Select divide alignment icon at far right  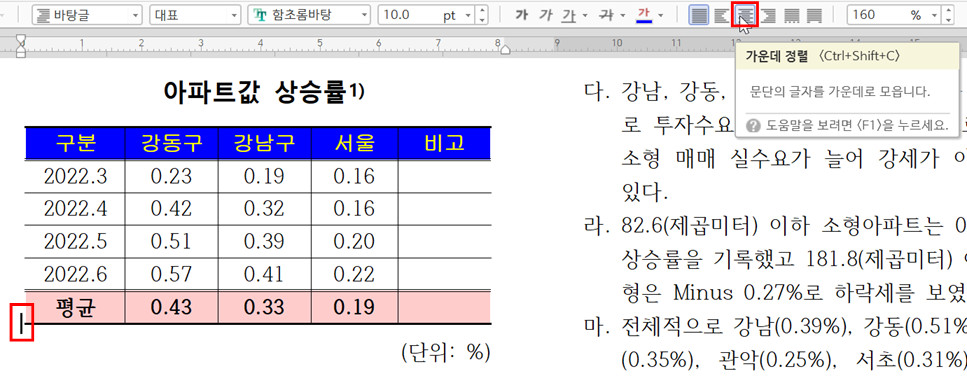point(815,15)
